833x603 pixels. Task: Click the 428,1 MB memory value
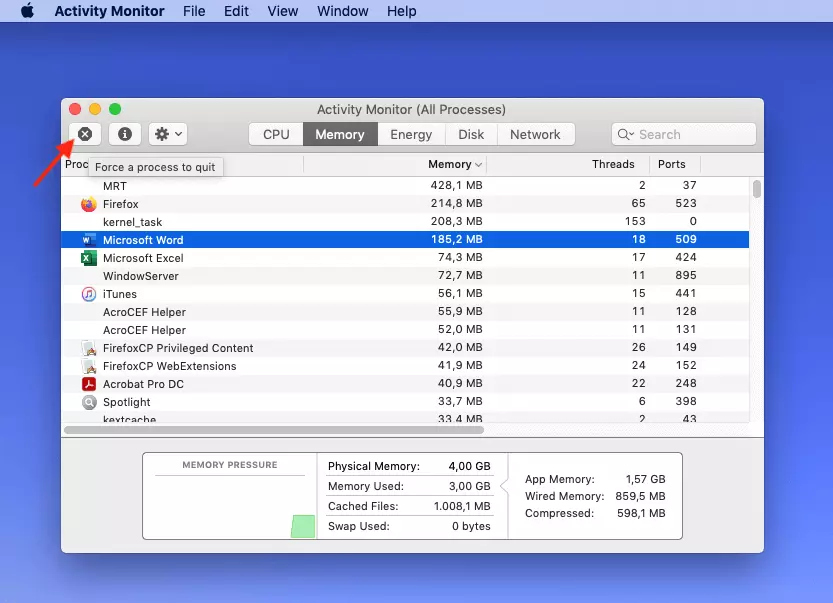pos(456,185)
